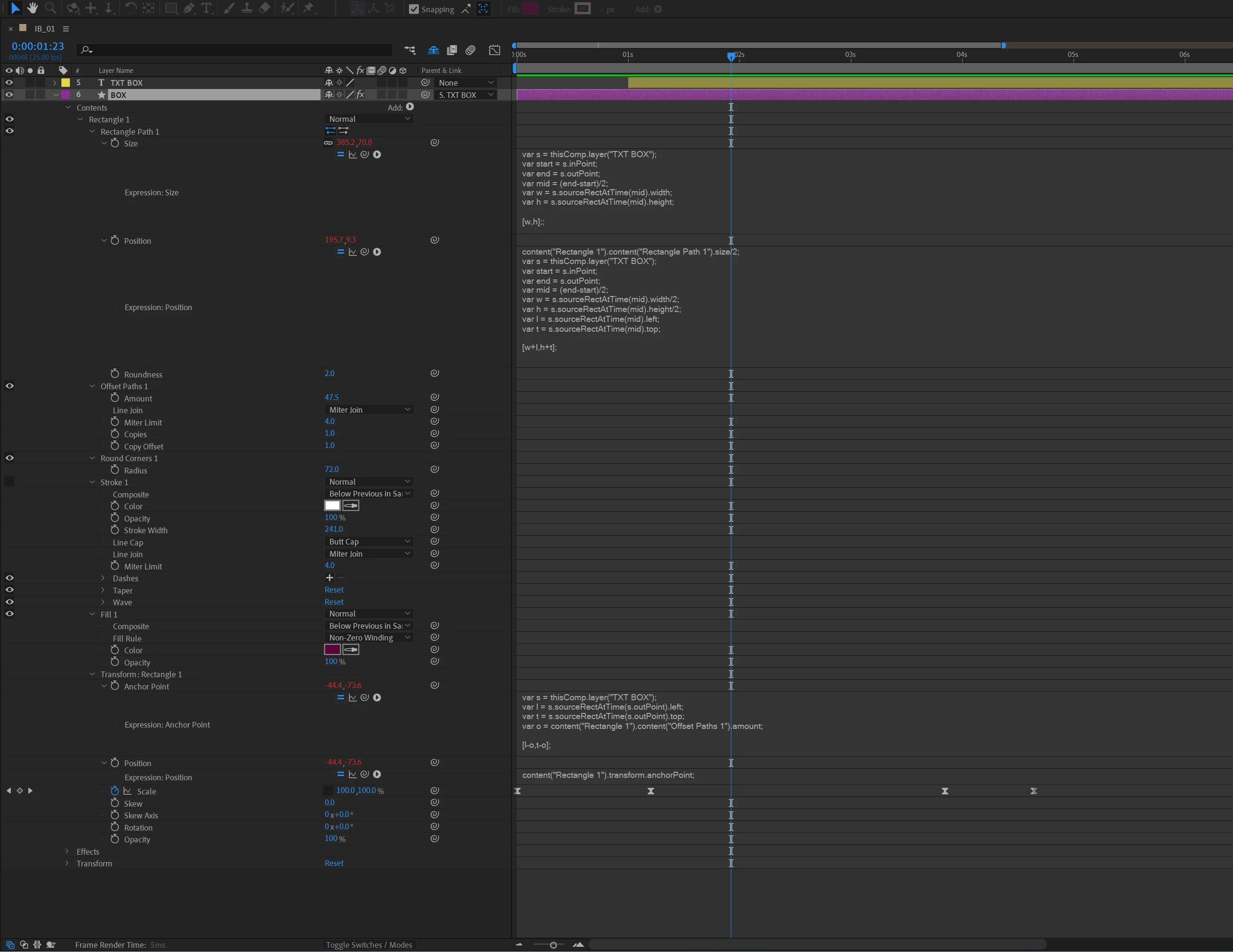Select the Puppet Pin tool
The image size is (1233, 952).
(x=308, y=8)
